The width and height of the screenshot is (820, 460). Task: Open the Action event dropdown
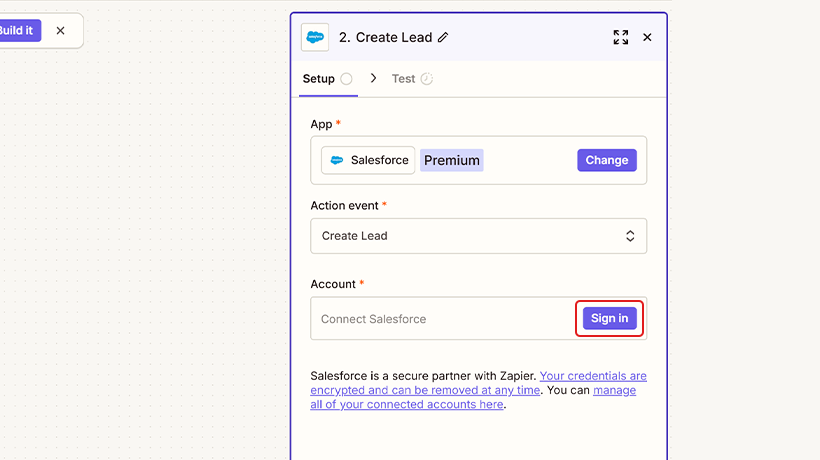coord(478,236)
